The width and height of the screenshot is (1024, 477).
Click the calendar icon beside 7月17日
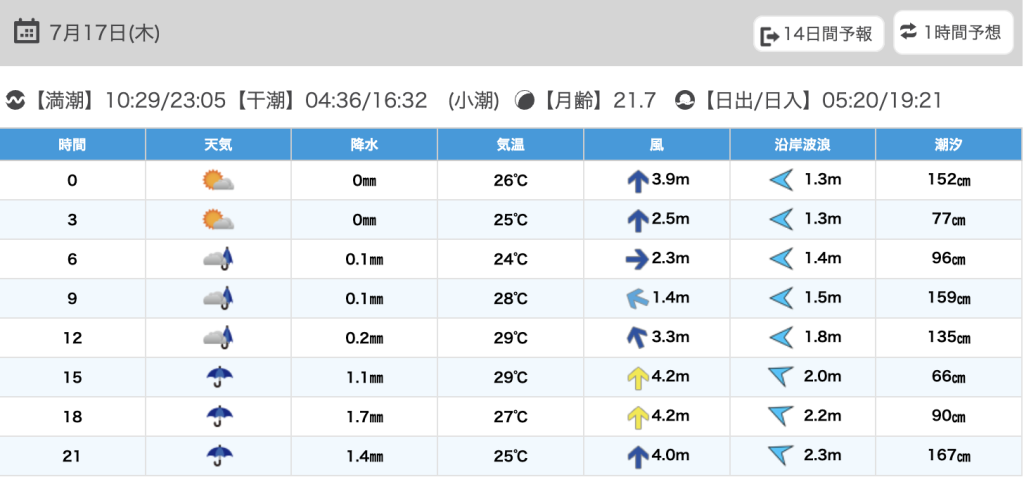click(26, 31)
